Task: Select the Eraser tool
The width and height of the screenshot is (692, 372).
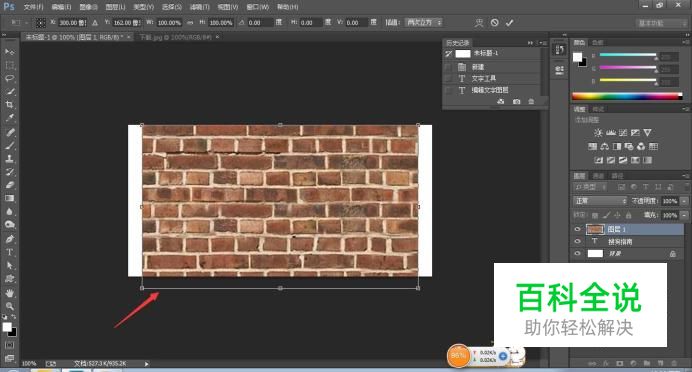Action: [x=9, y=185]
